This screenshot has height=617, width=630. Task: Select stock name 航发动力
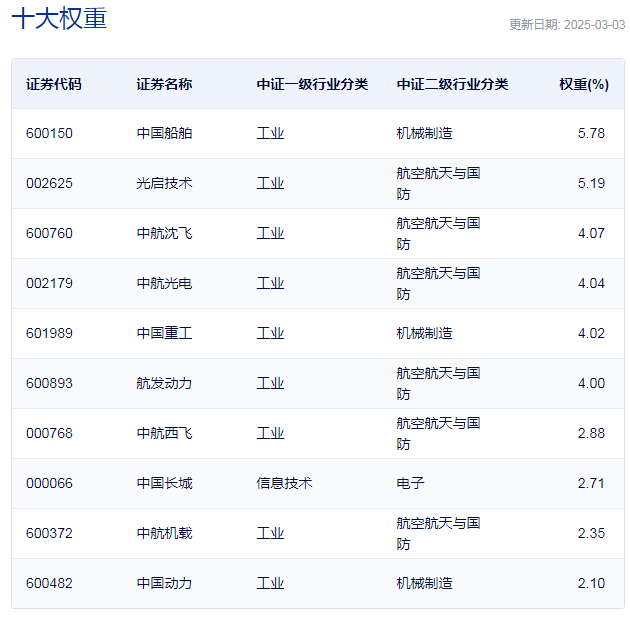[x=164, y=384]
